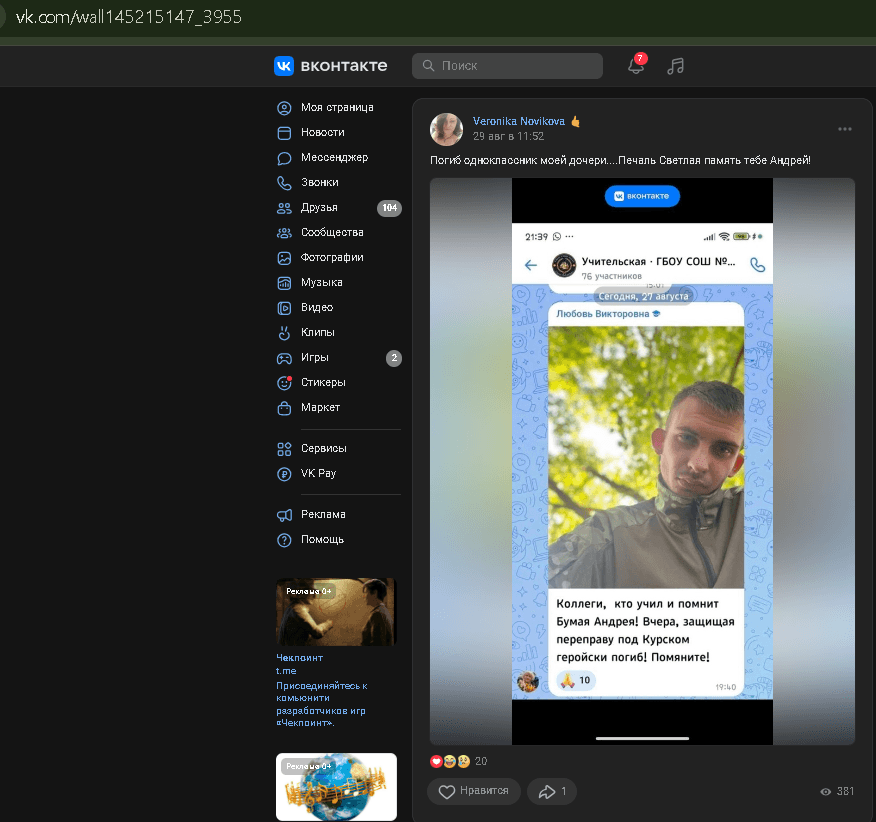Open the Чекпоинт ad image
The height and width of the screenshot is (822, 876).
(336, 612)
